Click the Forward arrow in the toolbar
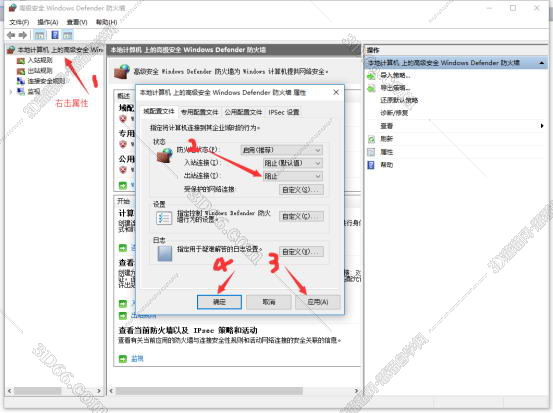Image resolution: width=553 pixels, height=413 pixels. pyautogui.click(x=23, y=35)
